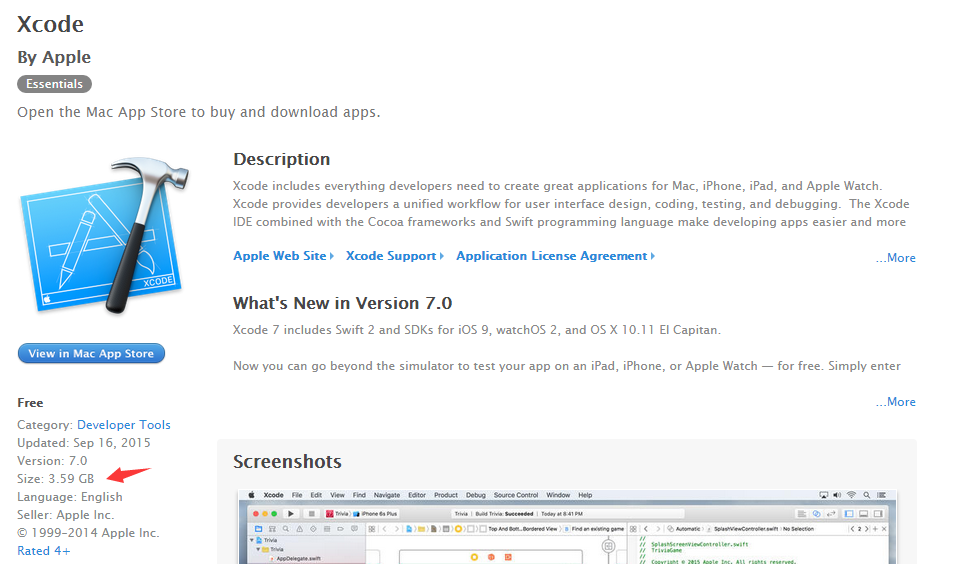Open the Navigate menu in Xcode screenshot

click(x=387, y=495)
